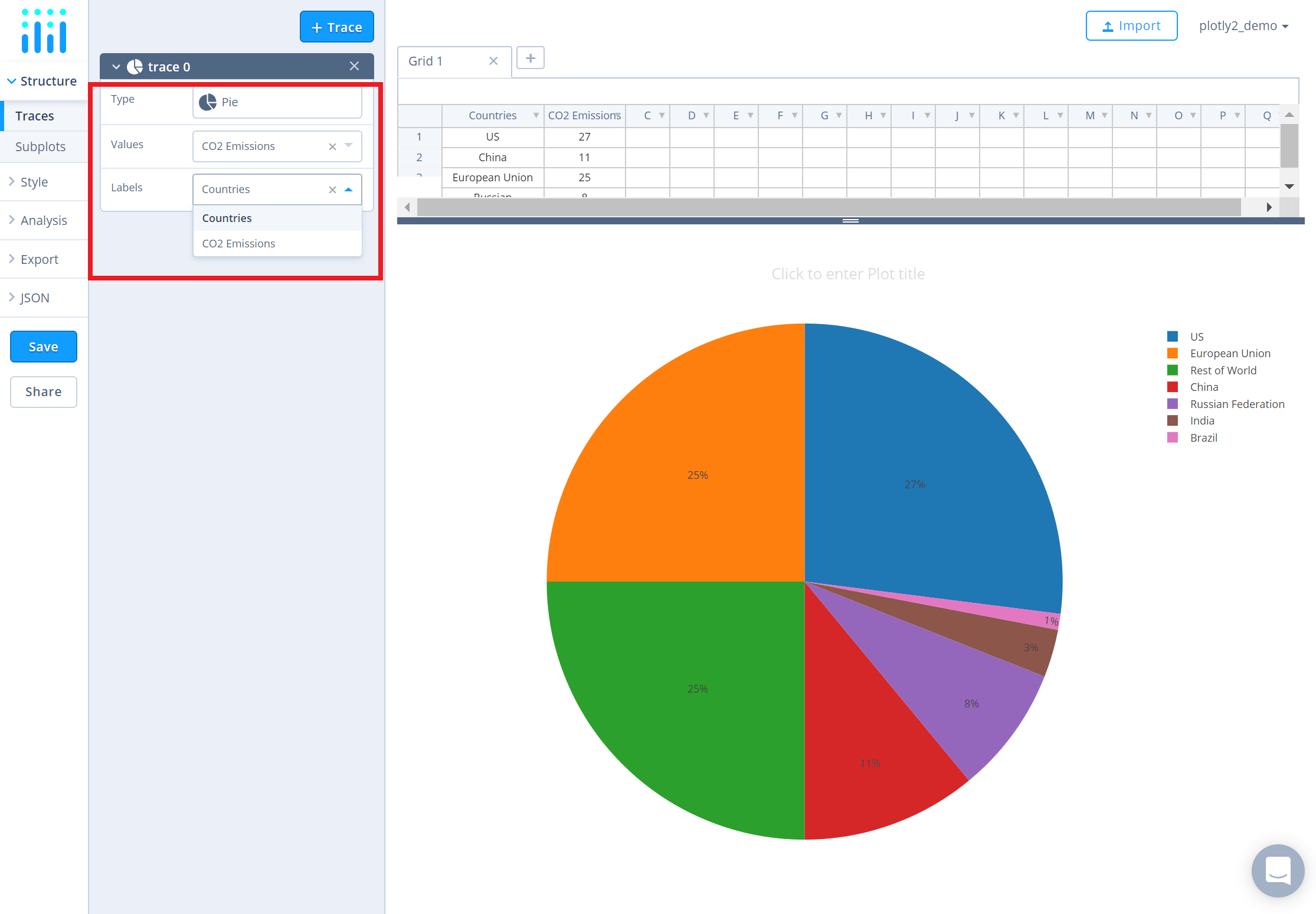
Task: Expand the plotly2_demo account menu
Action: [x=1243, y=26]
